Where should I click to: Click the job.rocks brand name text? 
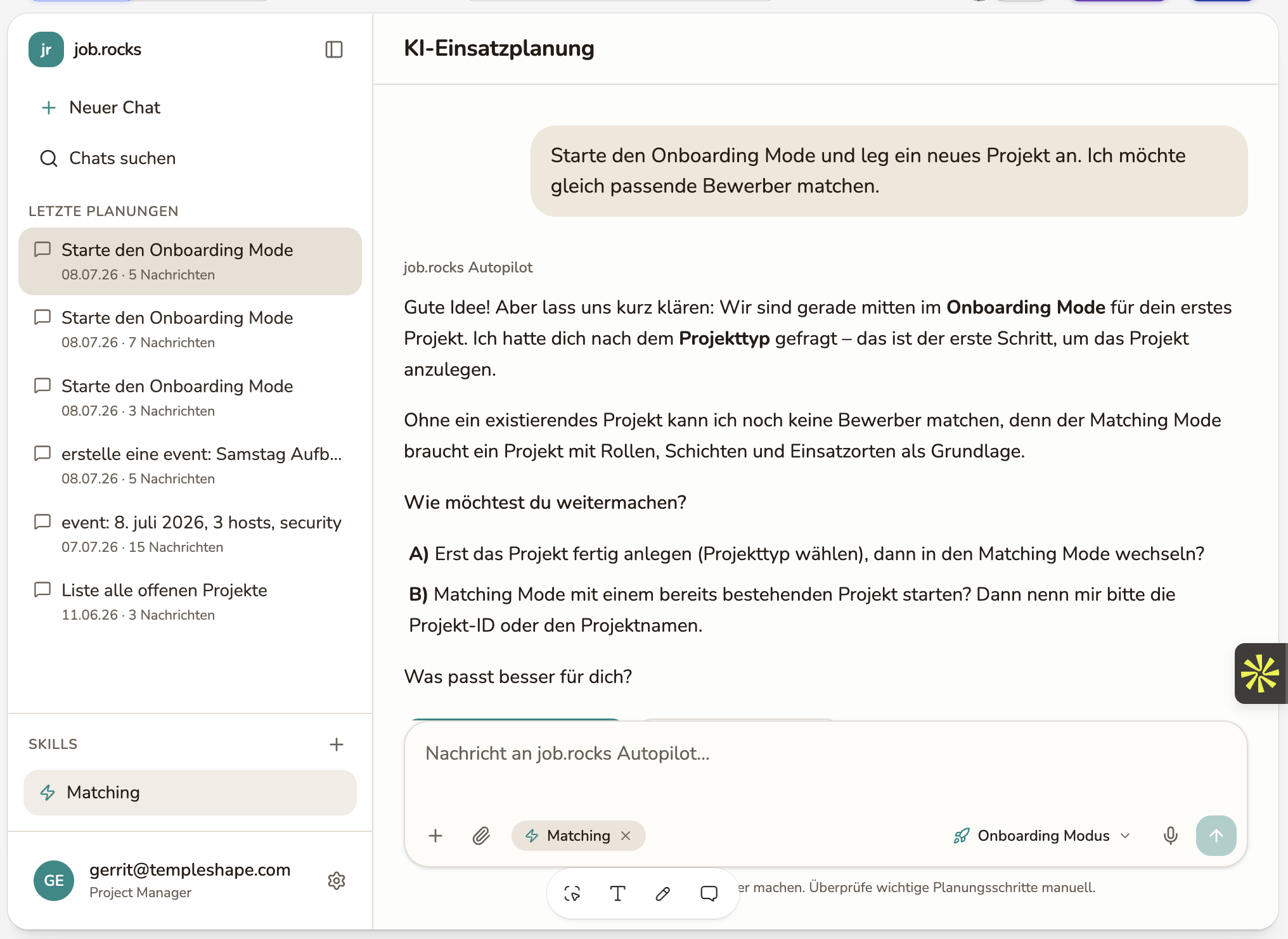(107, 49)
